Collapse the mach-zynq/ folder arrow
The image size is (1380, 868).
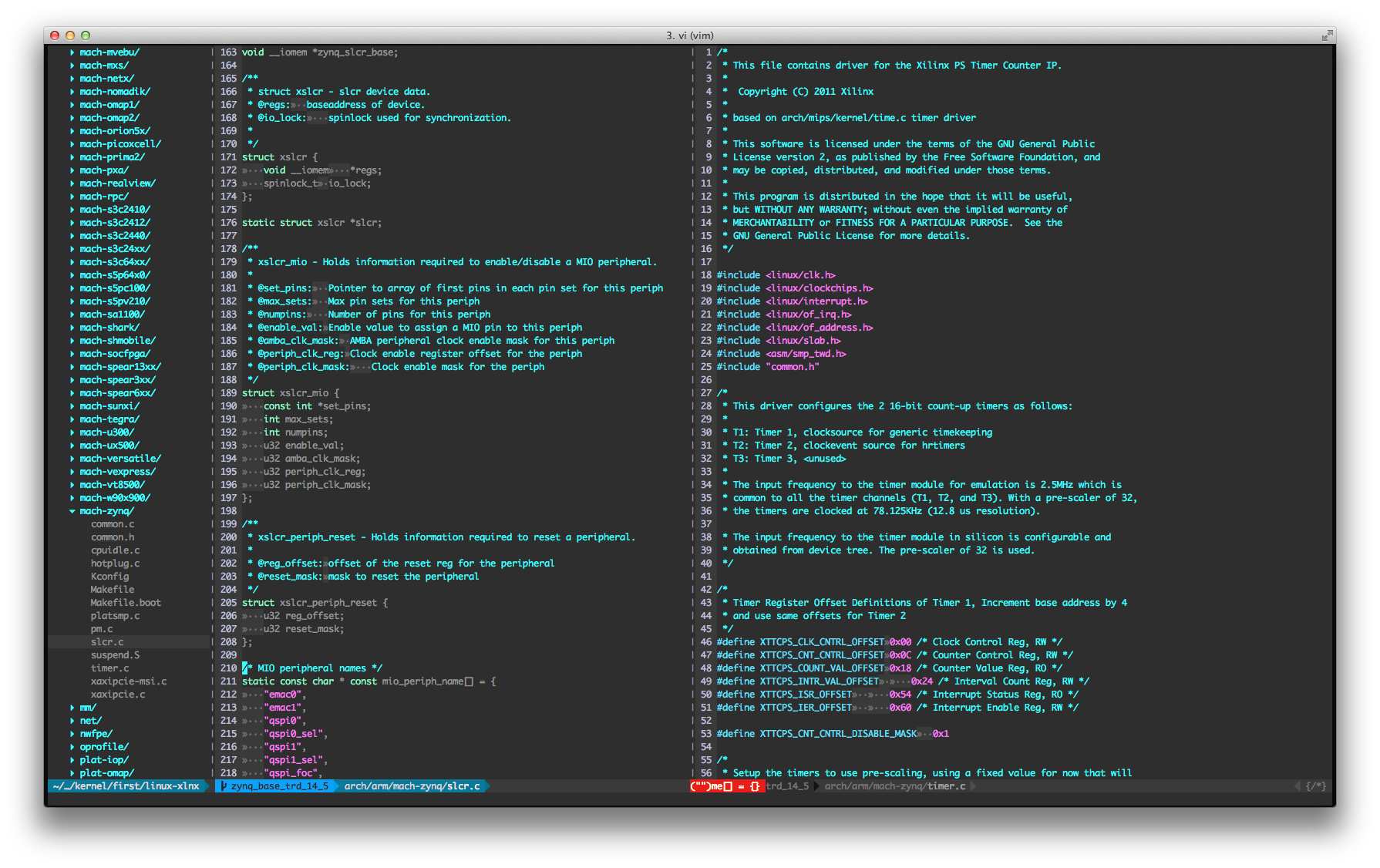tap(72, 511)
